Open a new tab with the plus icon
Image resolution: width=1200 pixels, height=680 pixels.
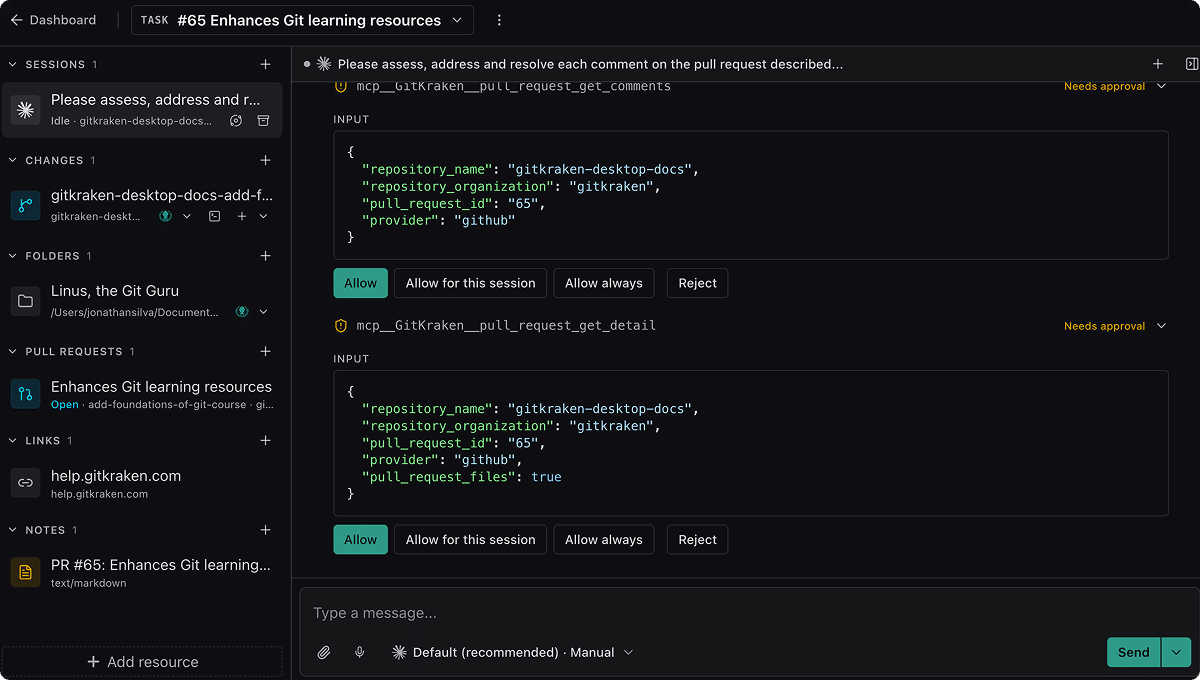1158,64
